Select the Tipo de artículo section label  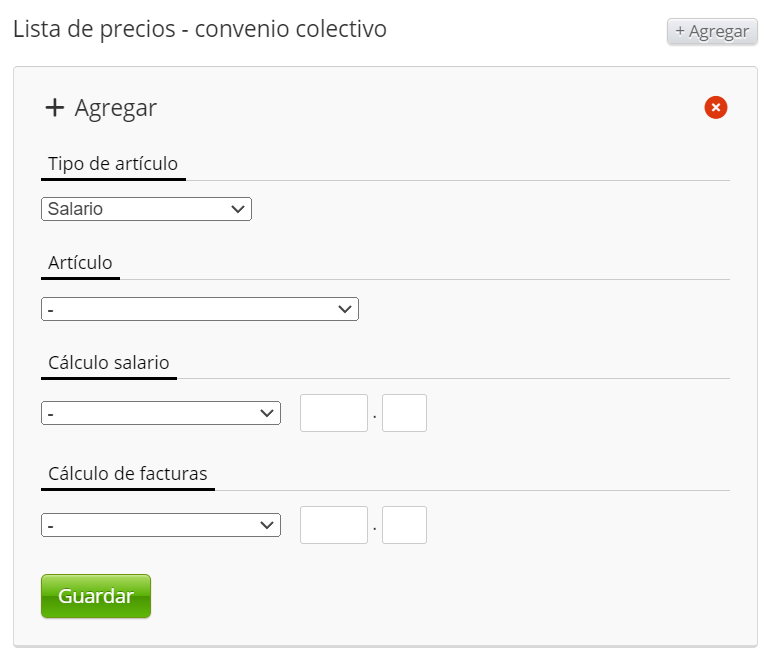tap(113, 164)
